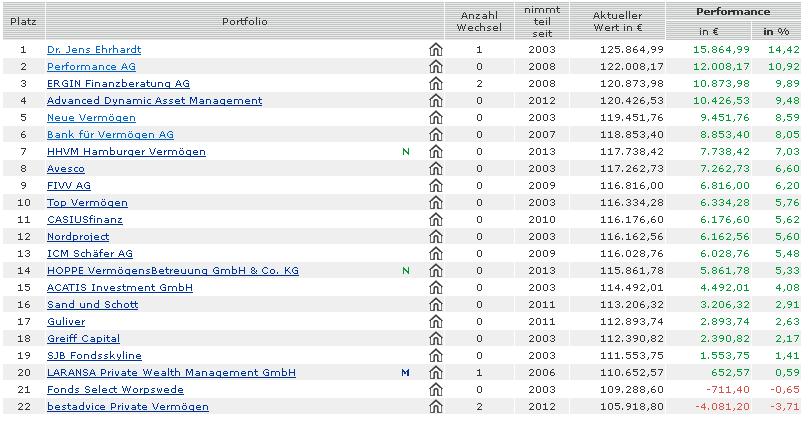Viewport: 810px width, 427px height.
Task: Click the M badge beside LARANSA Private Wealth
Action: click(406, 373)
